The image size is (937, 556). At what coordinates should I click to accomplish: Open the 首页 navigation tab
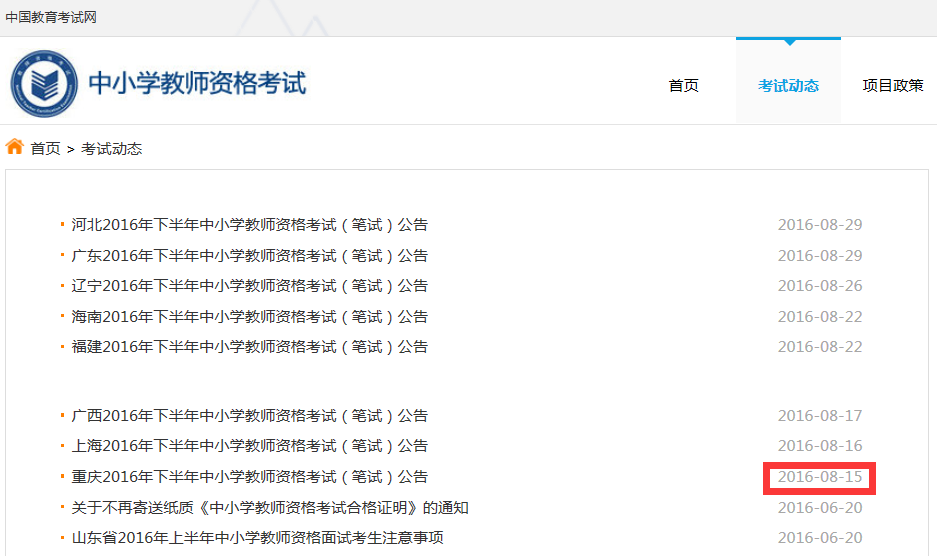tap(683, 86)
